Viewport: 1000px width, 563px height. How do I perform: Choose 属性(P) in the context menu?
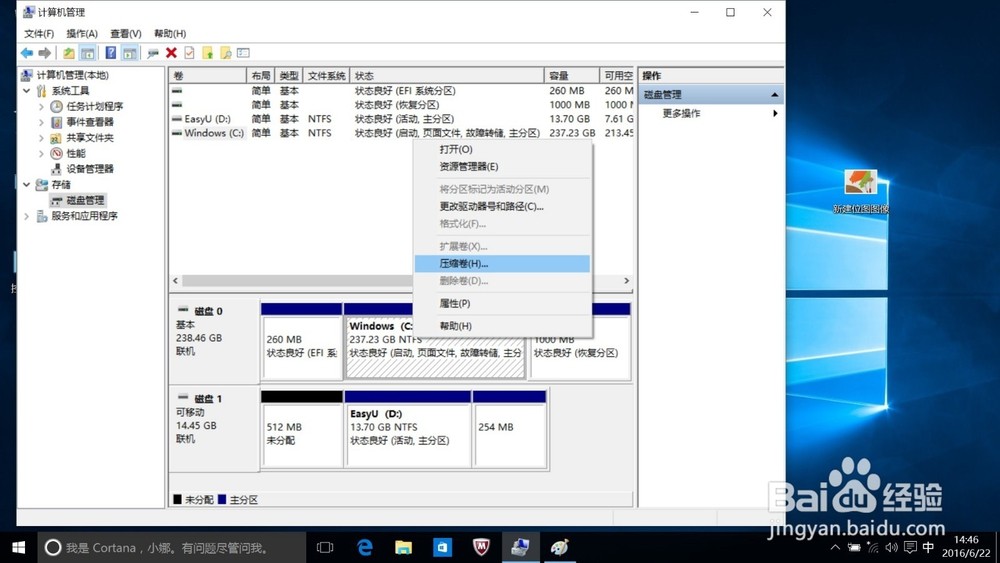click(x=502, y=303)
